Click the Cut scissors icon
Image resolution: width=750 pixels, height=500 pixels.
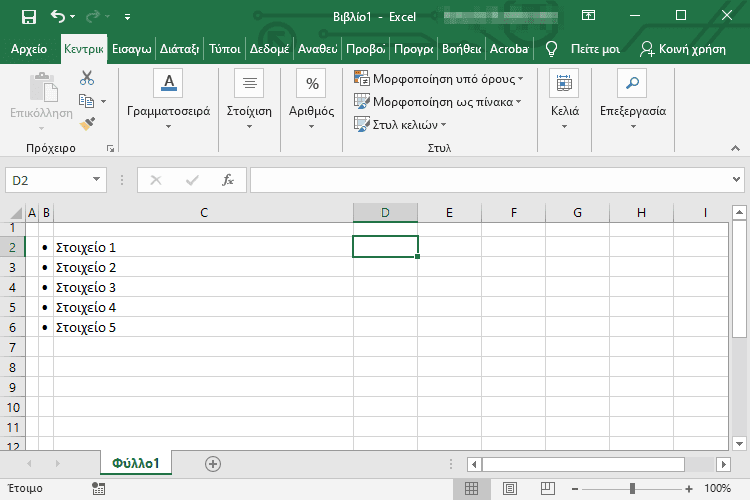click(x=87, y=78)
